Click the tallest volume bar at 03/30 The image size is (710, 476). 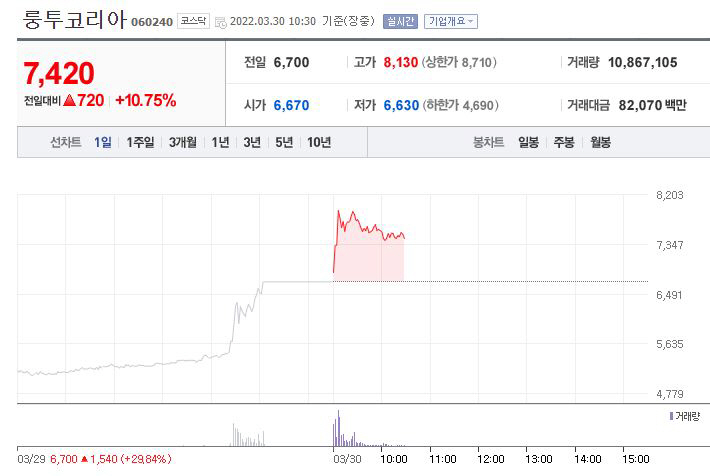[339, 428]
